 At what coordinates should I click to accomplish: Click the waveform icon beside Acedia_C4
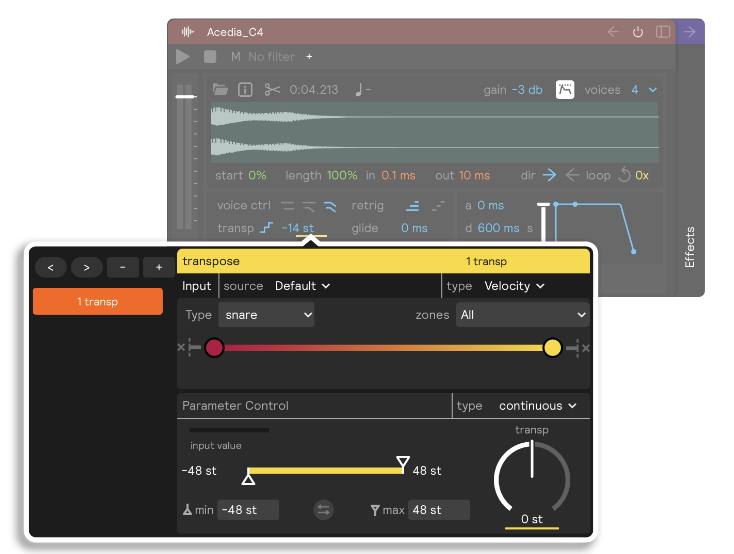tap(188, 32)
